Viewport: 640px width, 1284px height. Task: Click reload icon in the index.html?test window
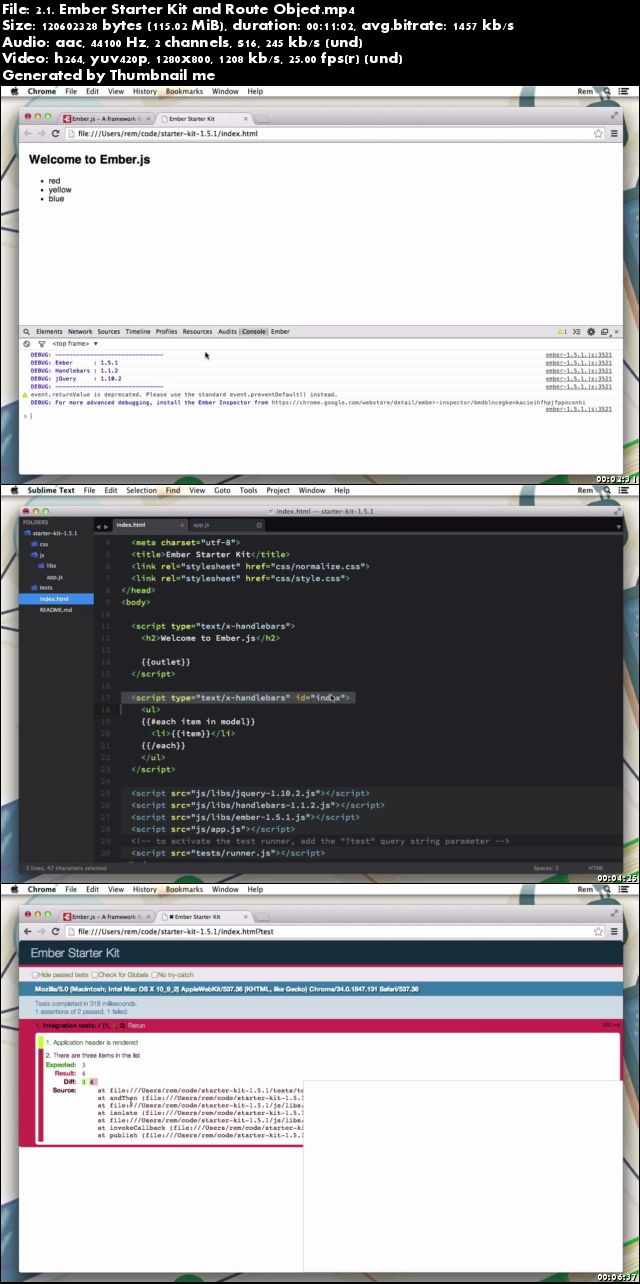point(55,932)
